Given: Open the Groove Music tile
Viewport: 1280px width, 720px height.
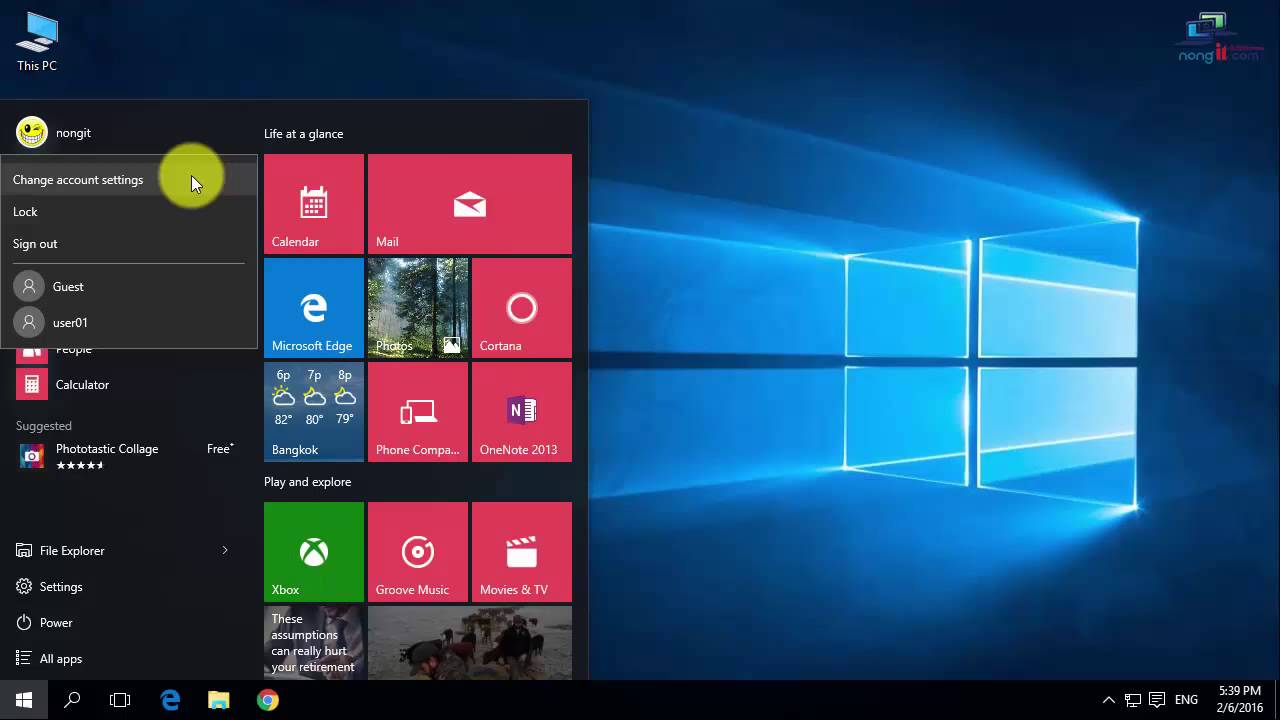Looking at the screenshot, I should (x=418, y=552).
